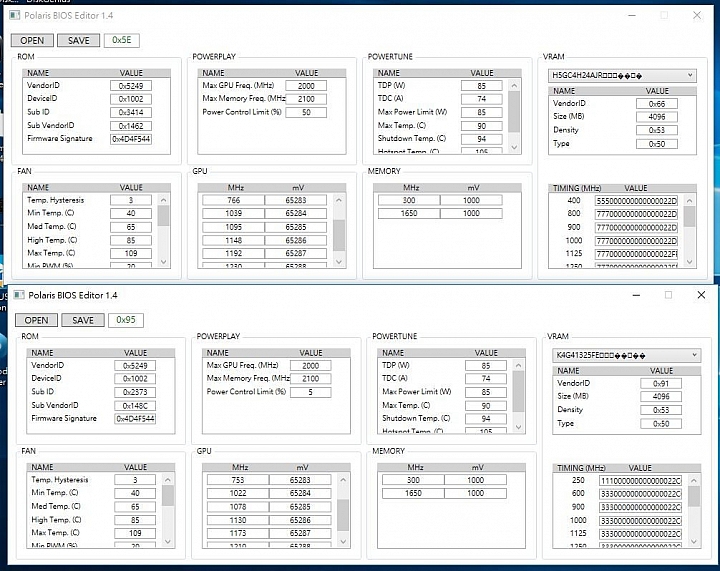Edit memory frequency 300 in lower window
Screen dimensions: 720x571
point(413,480)
